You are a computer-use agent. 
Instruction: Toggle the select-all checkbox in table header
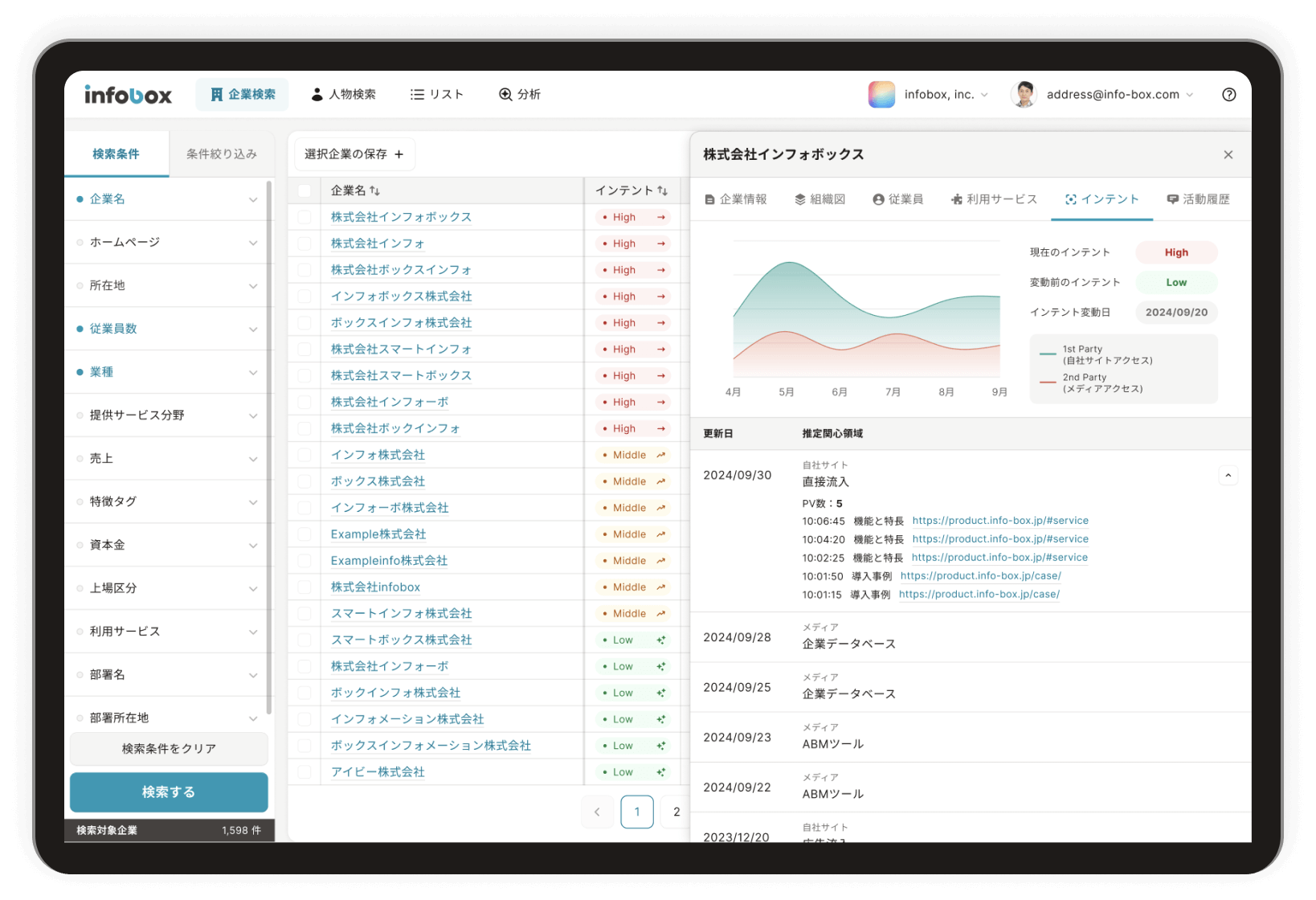(304, 190)
